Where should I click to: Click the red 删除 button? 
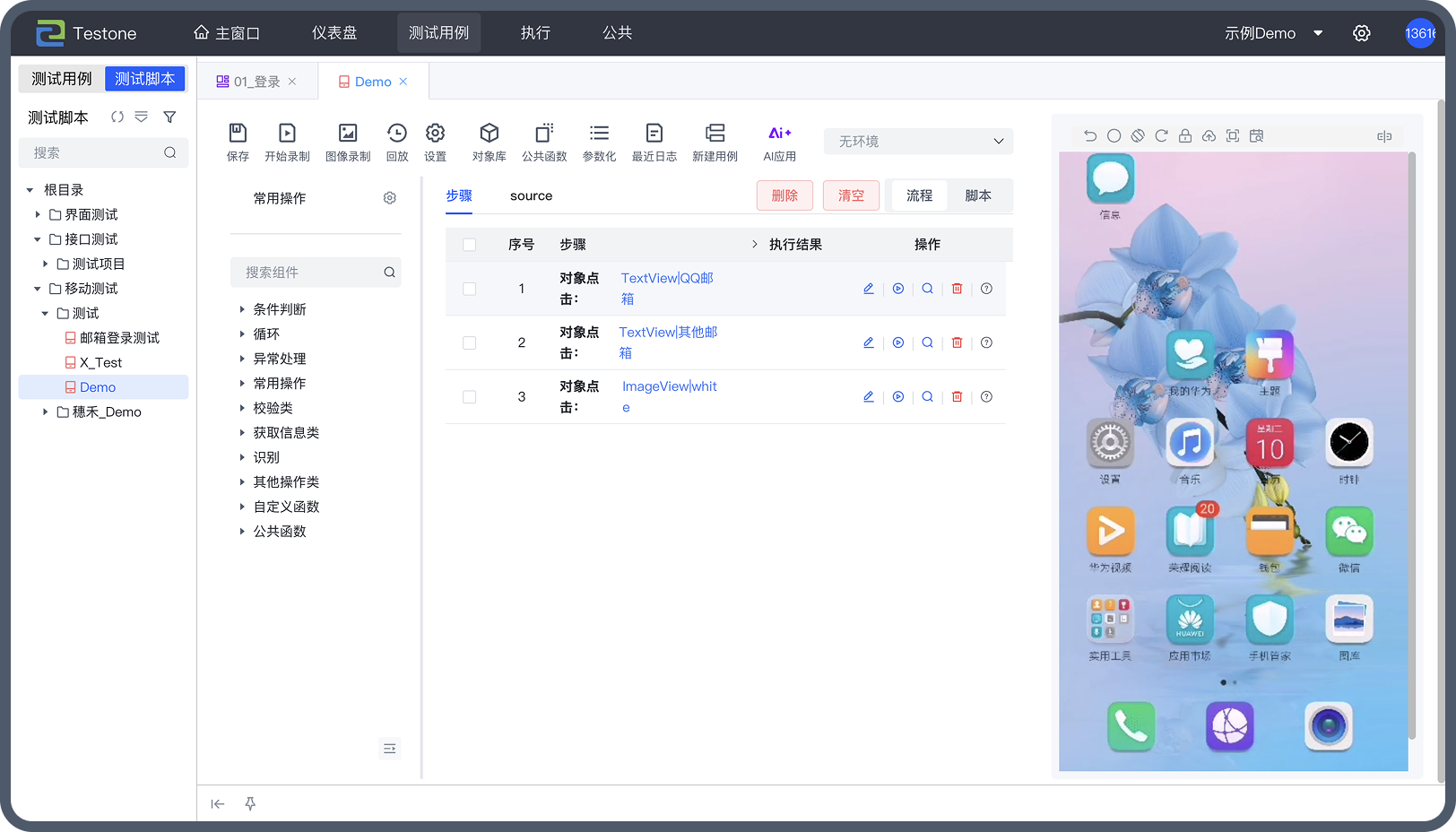(x=784, y=195)
